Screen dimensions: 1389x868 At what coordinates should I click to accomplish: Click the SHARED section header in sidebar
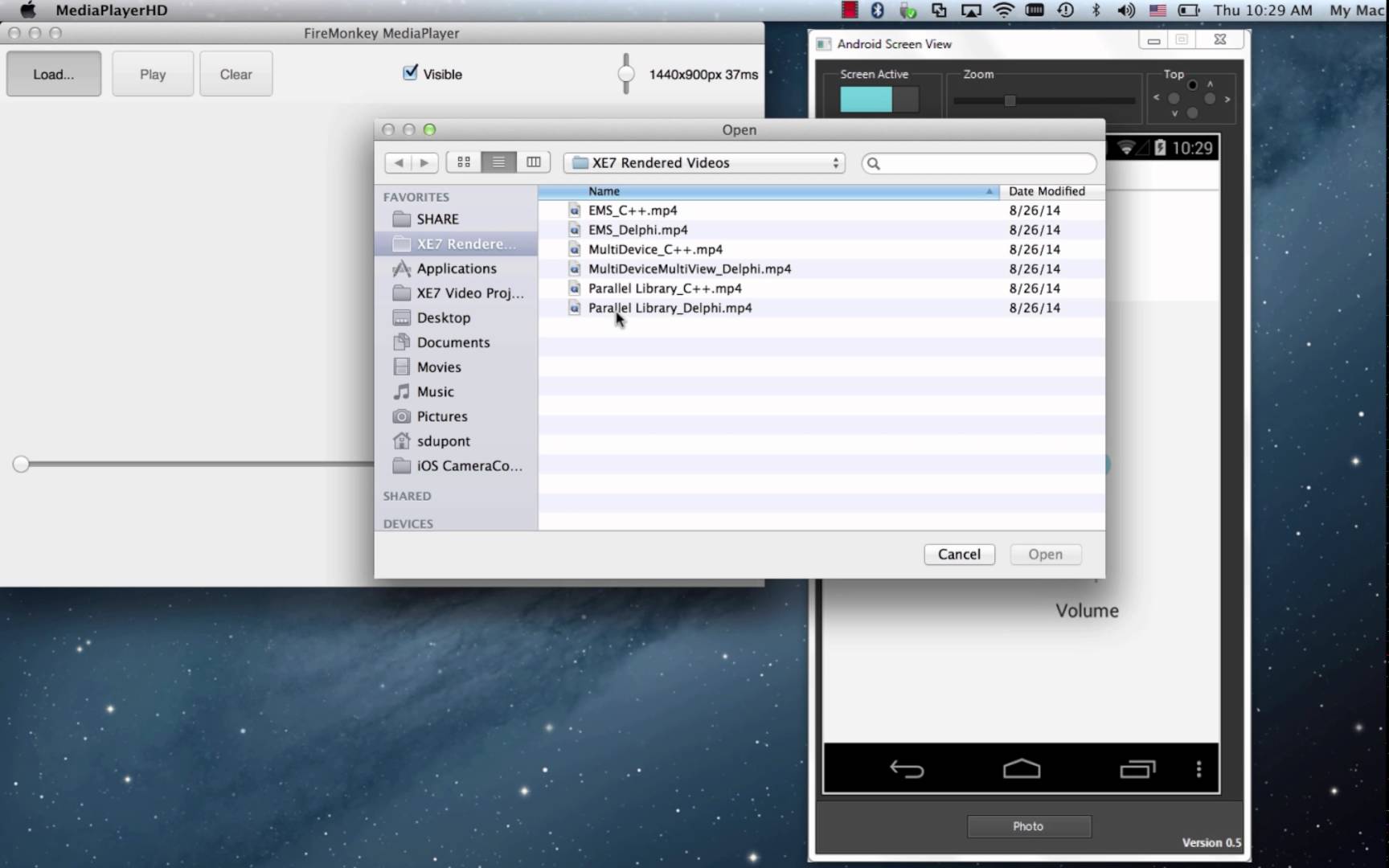[x=407, y=496]
